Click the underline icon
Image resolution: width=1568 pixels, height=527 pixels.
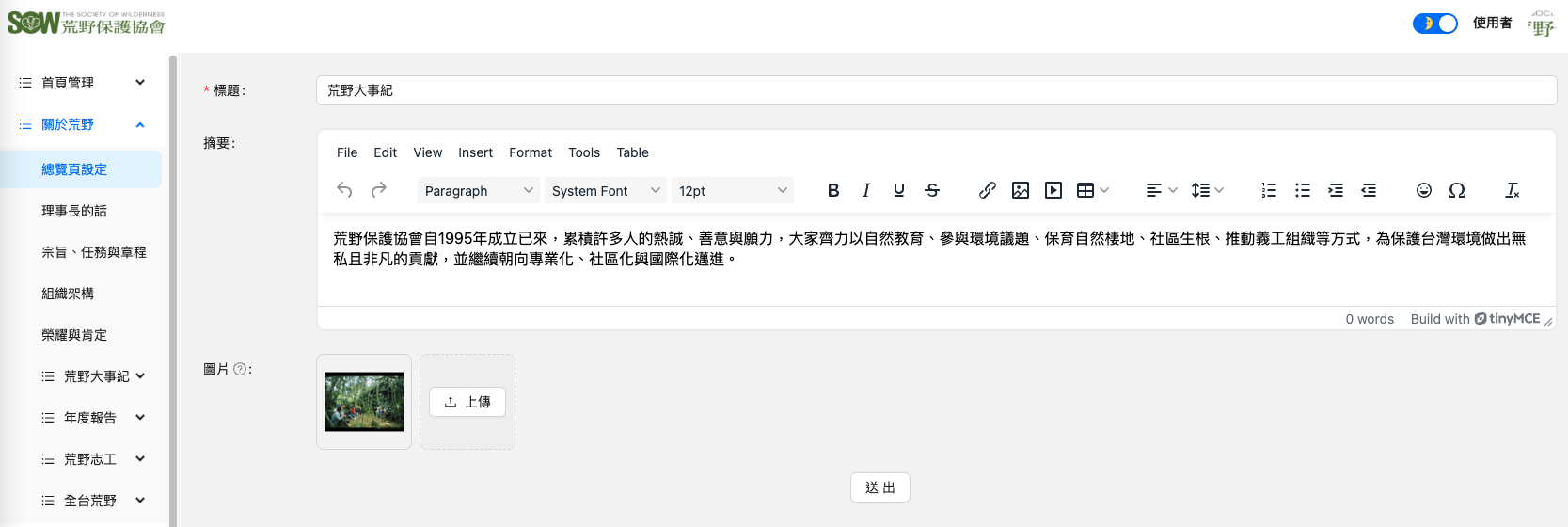(x=899, y=190)
